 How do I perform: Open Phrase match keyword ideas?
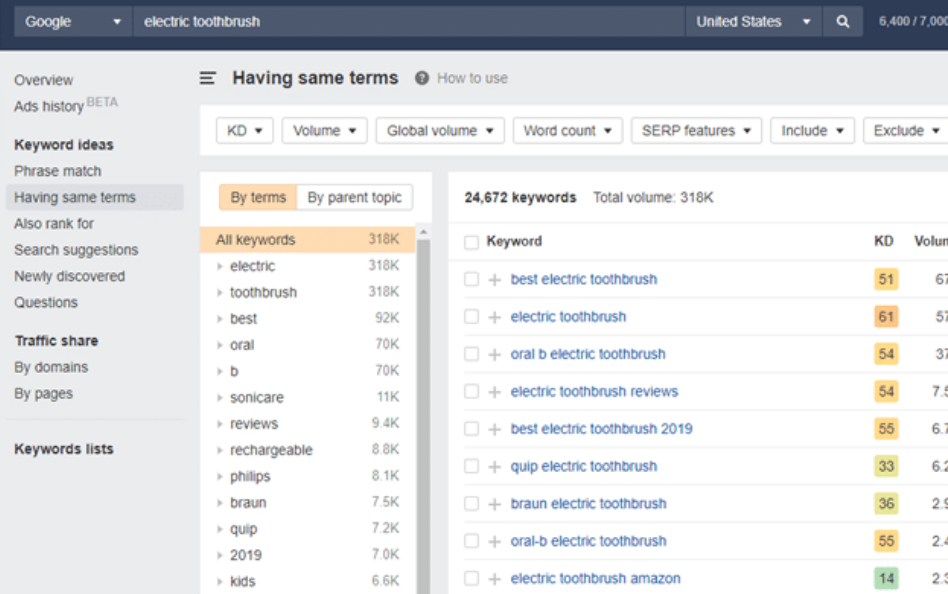pyautogui.click(x=58, y=171)
